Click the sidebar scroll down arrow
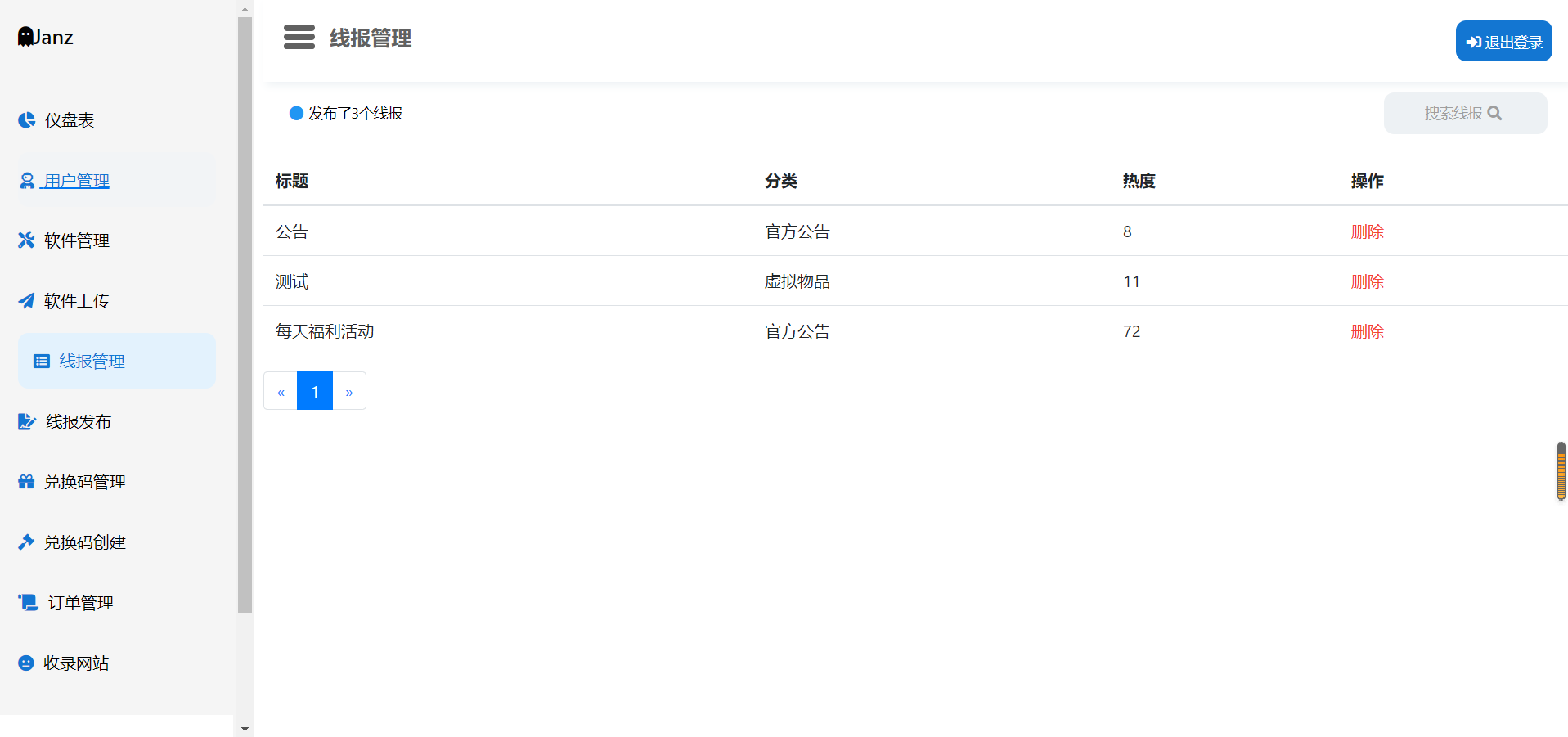The height and width of the screenshot is (737, 1568). (x=245, y=728)
